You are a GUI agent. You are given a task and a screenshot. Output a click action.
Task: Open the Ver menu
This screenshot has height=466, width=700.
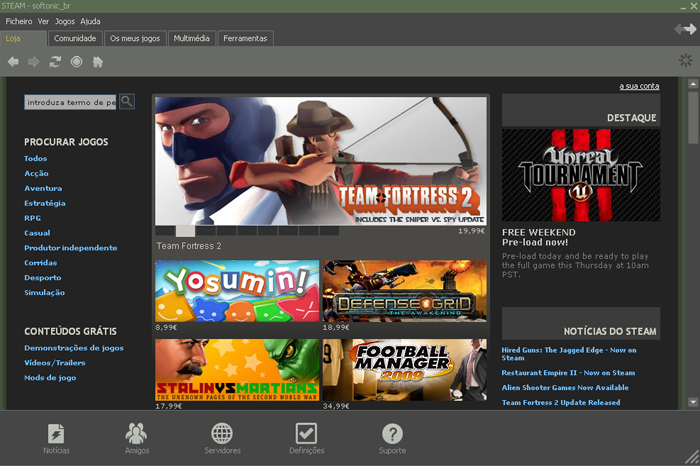(43, 21)
